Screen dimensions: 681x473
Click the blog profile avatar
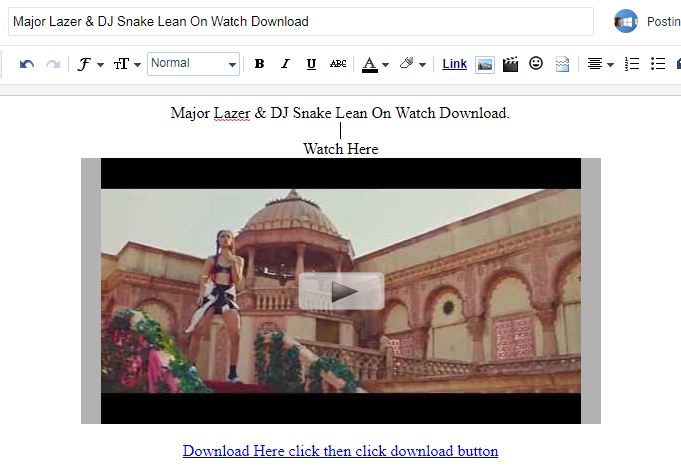[x=625, y=21]
